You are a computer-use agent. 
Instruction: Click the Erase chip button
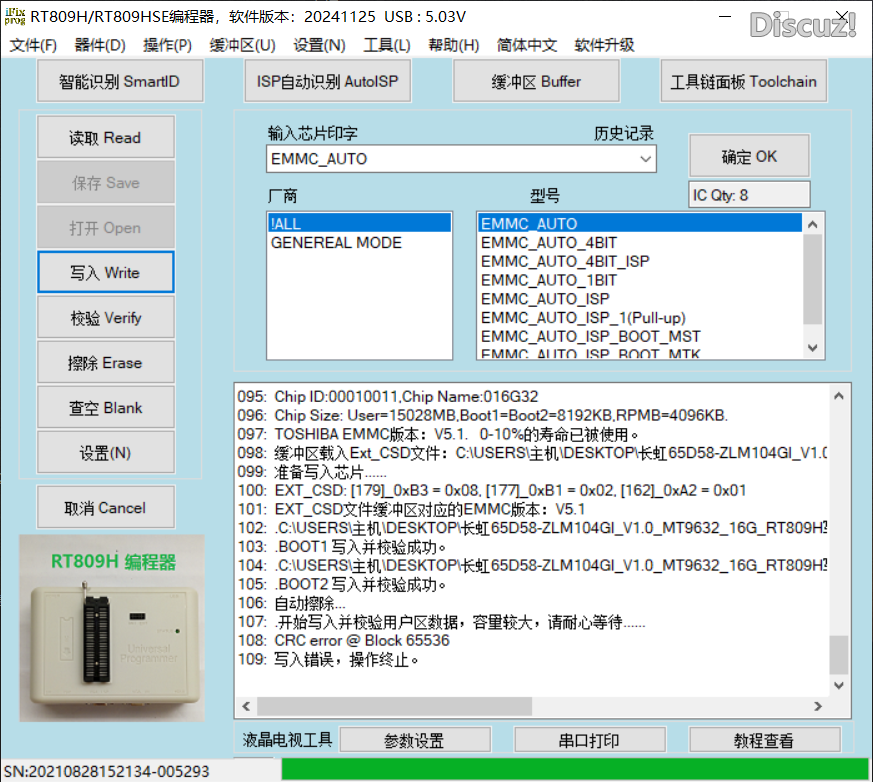105,363
